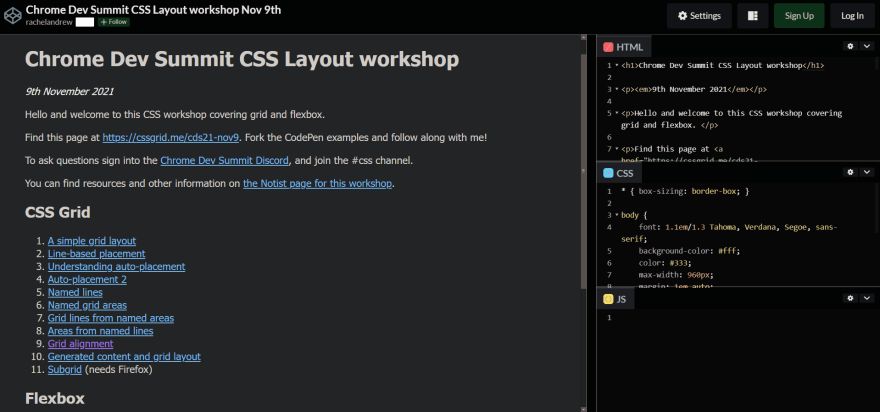
Task: Open Auto-placement 2 link
Action: click(87, 280)
